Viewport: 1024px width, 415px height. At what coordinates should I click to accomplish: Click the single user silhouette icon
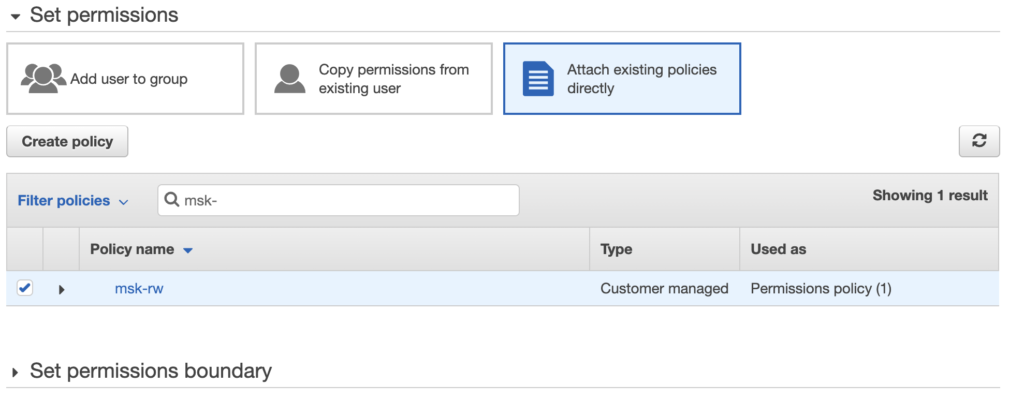(290, 78)
